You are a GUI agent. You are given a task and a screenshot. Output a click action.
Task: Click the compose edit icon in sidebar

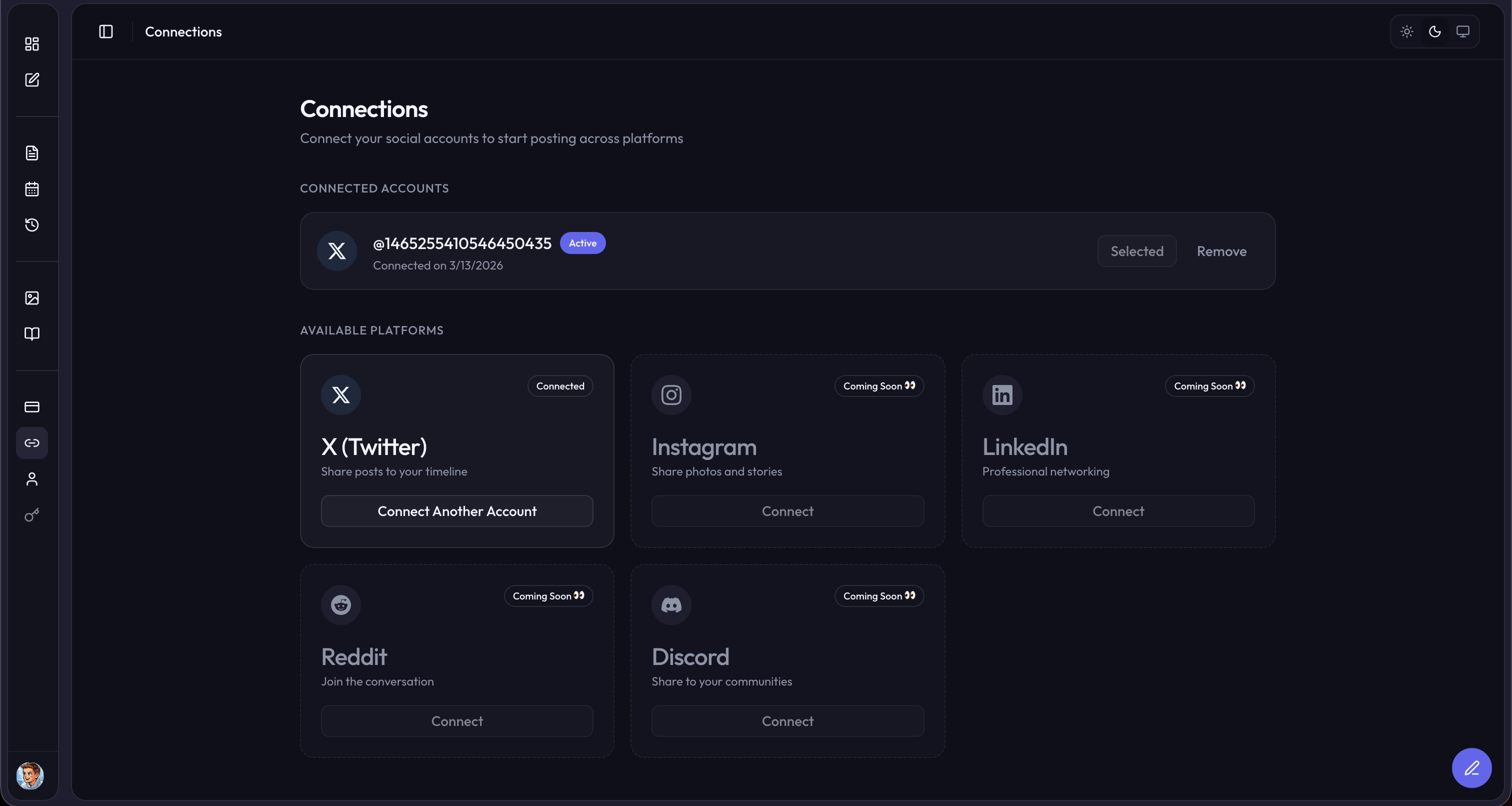(31, 80)
